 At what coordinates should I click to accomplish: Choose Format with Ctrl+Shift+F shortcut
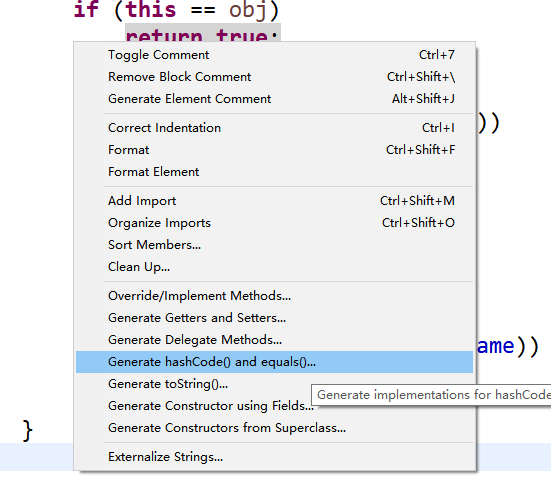click(x=274, y=150)
